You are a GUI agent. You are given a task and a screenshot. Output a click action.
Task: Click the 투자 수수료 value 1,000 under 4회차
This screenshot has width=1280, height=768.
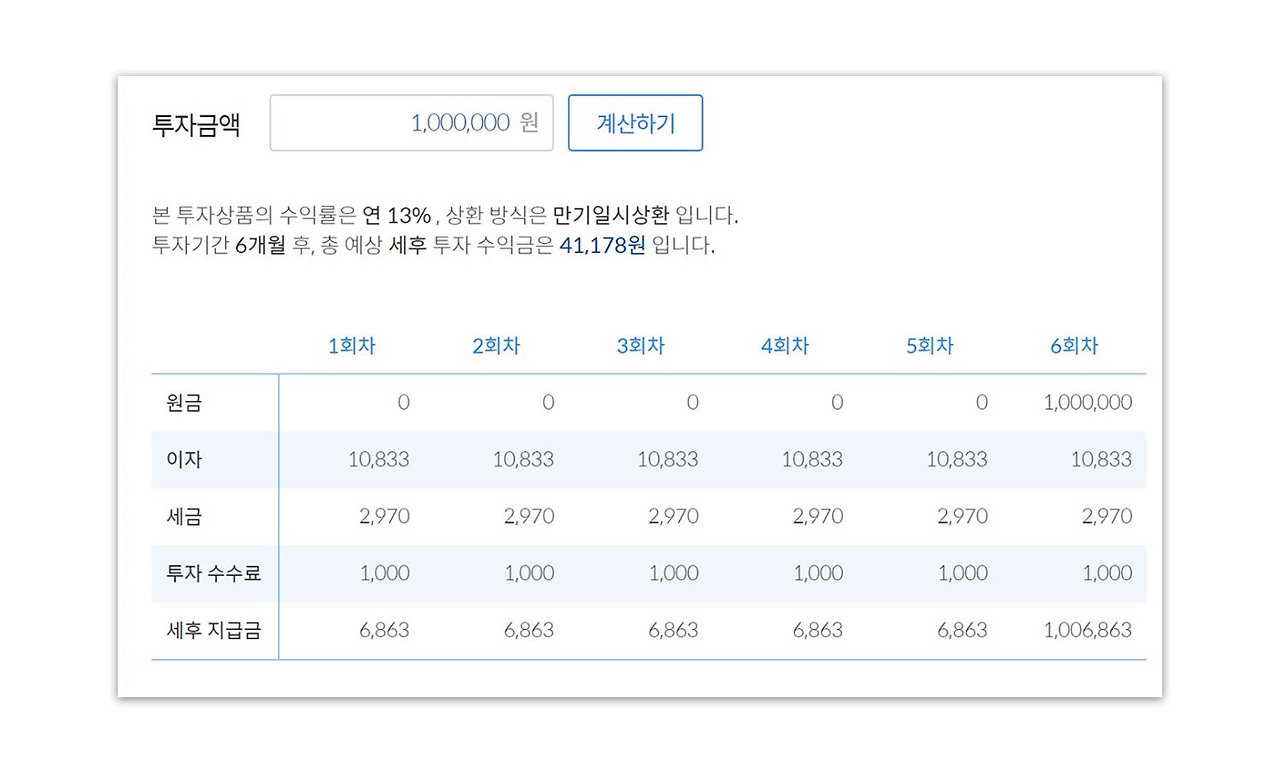pos(819,574)
